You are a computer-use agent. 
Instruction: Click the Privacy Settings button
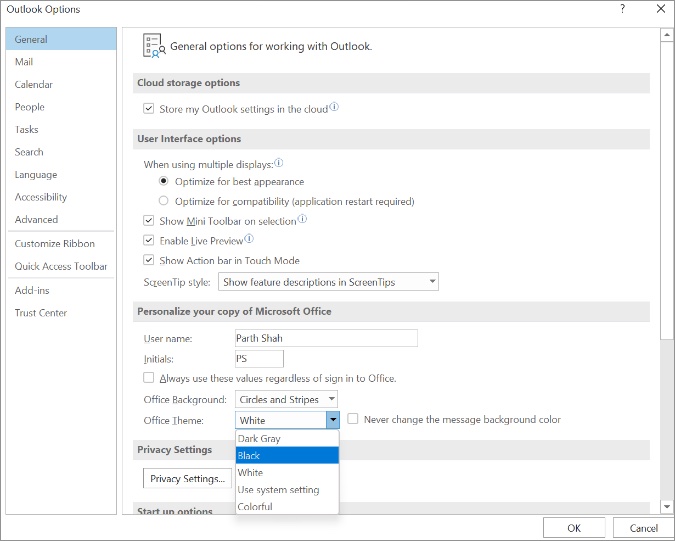point(187,479)
